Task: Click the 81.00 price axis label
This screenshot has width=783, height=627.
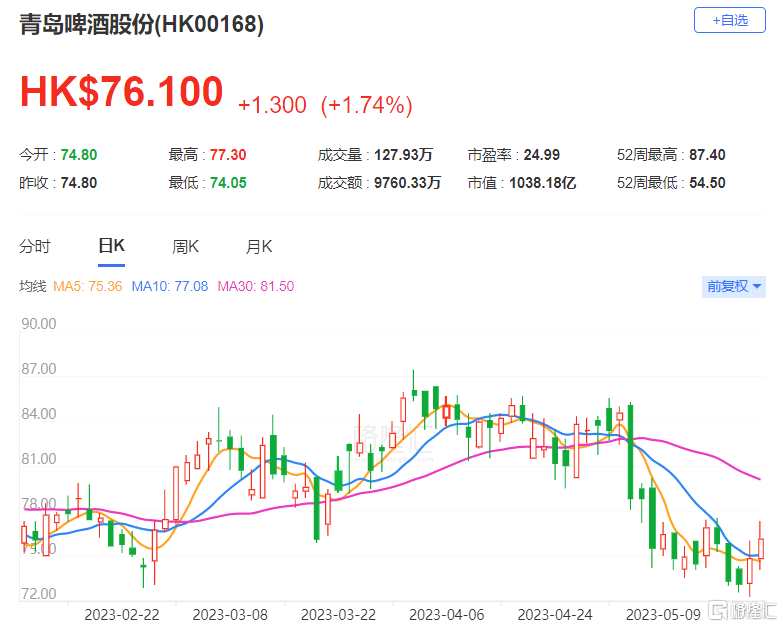Action: click(38, 459)
